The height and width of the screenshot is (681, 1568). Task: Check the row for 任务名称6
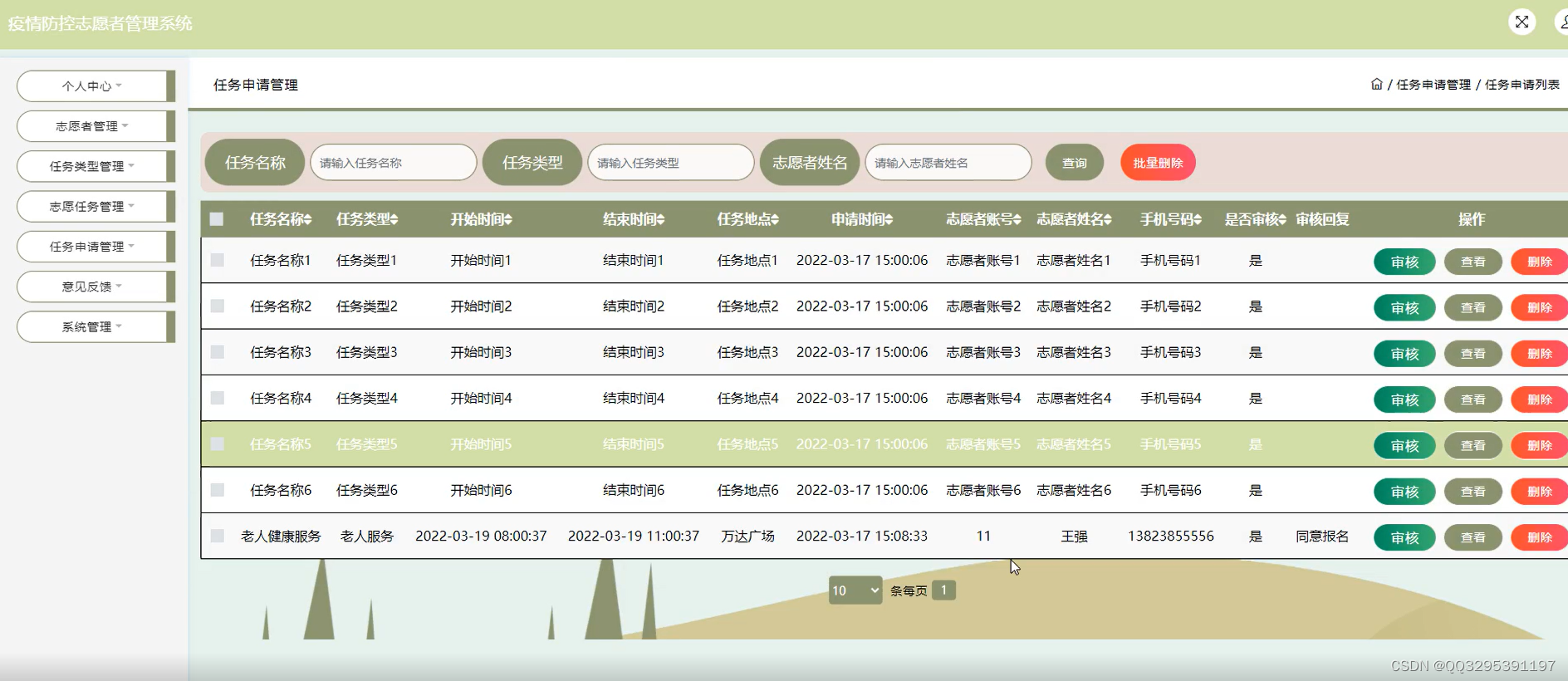217,490
